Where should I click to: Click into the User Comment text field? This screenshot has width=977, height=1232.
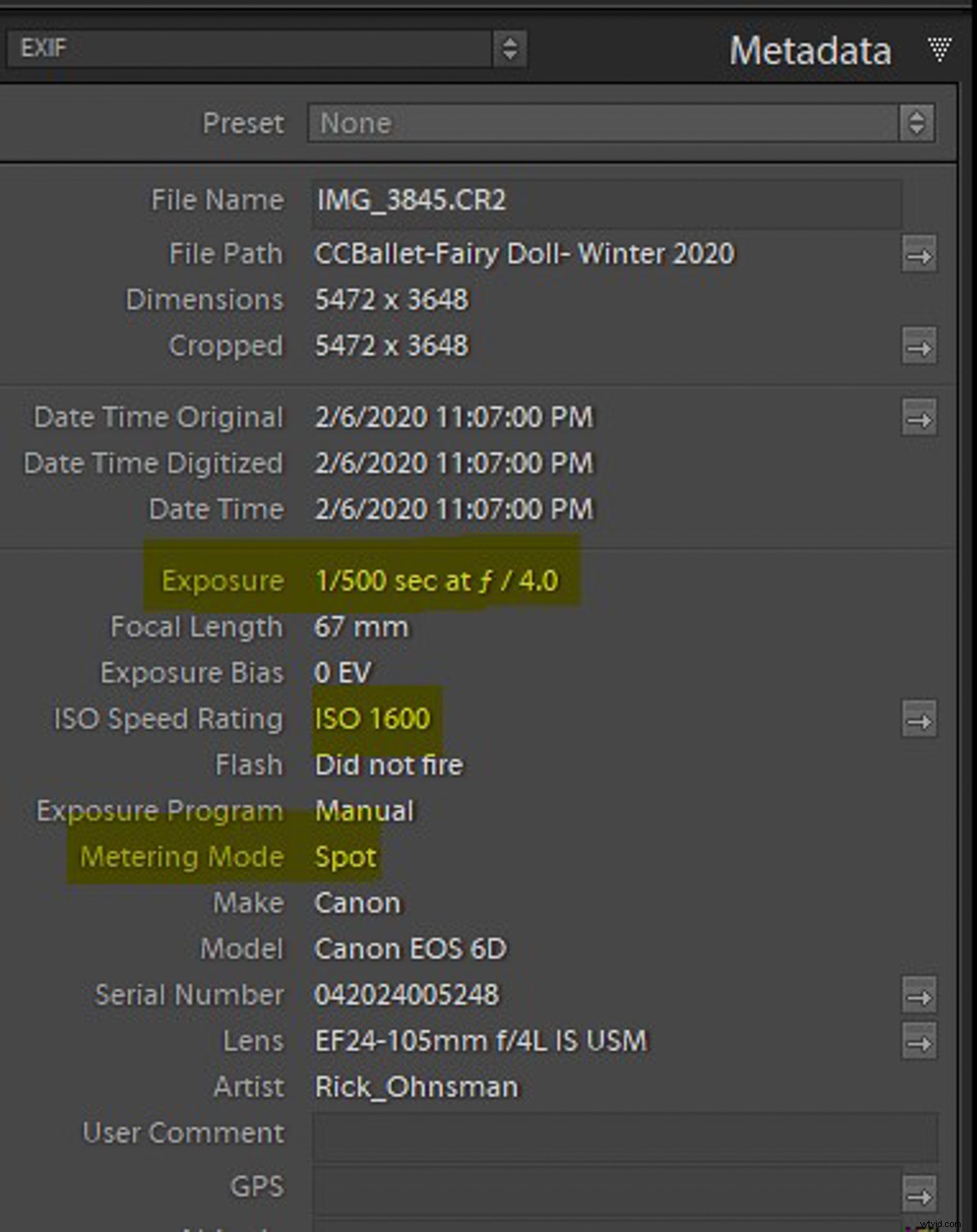coord(624,1135)
